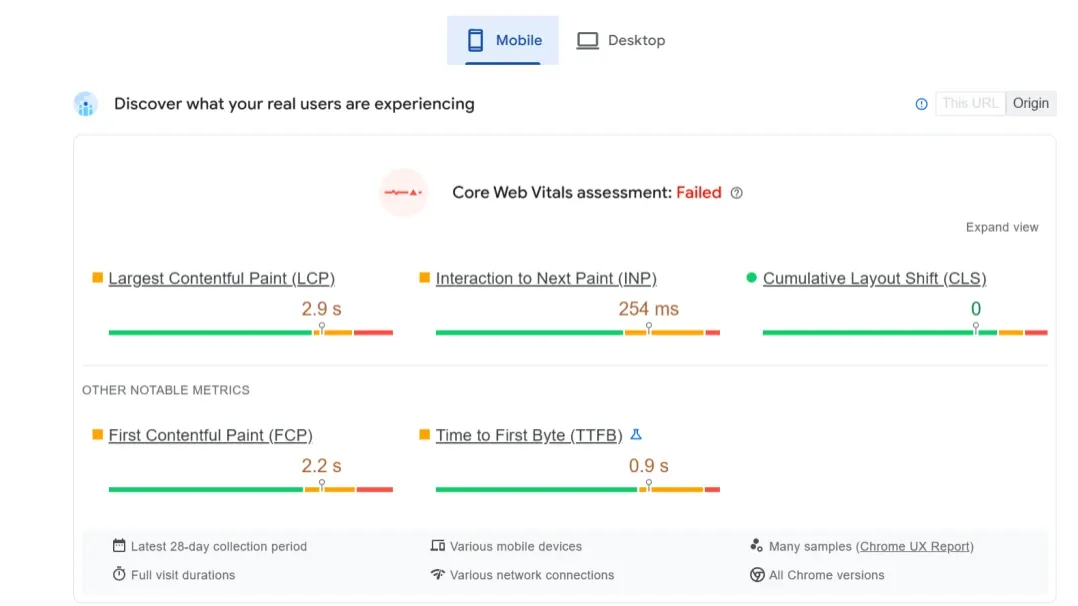Open the Cumulative Layout Shift (CLS) link
1078x606 pixels.
[x=874, y=279]
